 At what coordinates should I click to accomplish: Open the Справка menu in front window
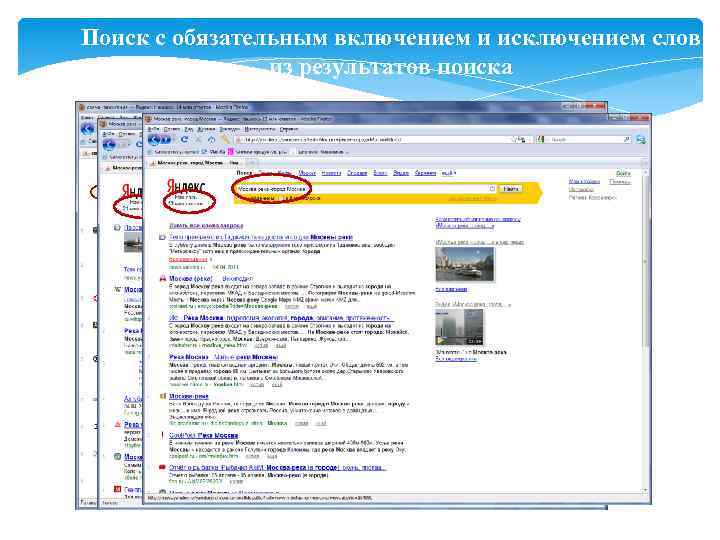tap(289, 129)
